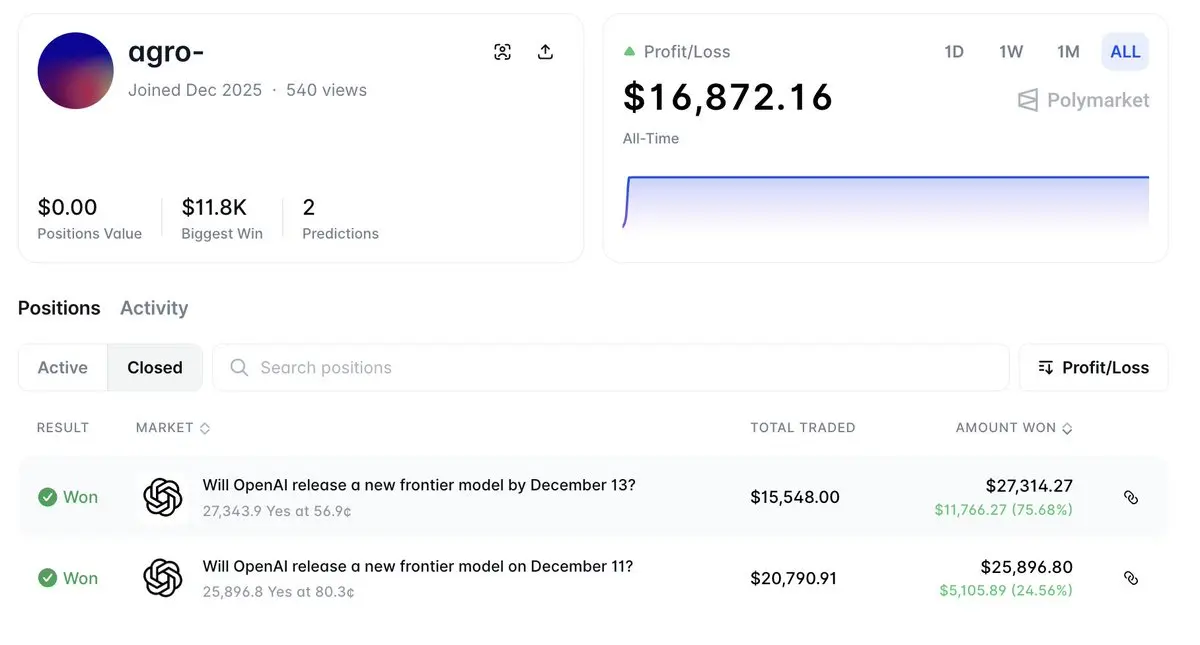Screen dimensions: 1200x645
Task: Copy link for December 13 market position
Action: click(1131, 497)
